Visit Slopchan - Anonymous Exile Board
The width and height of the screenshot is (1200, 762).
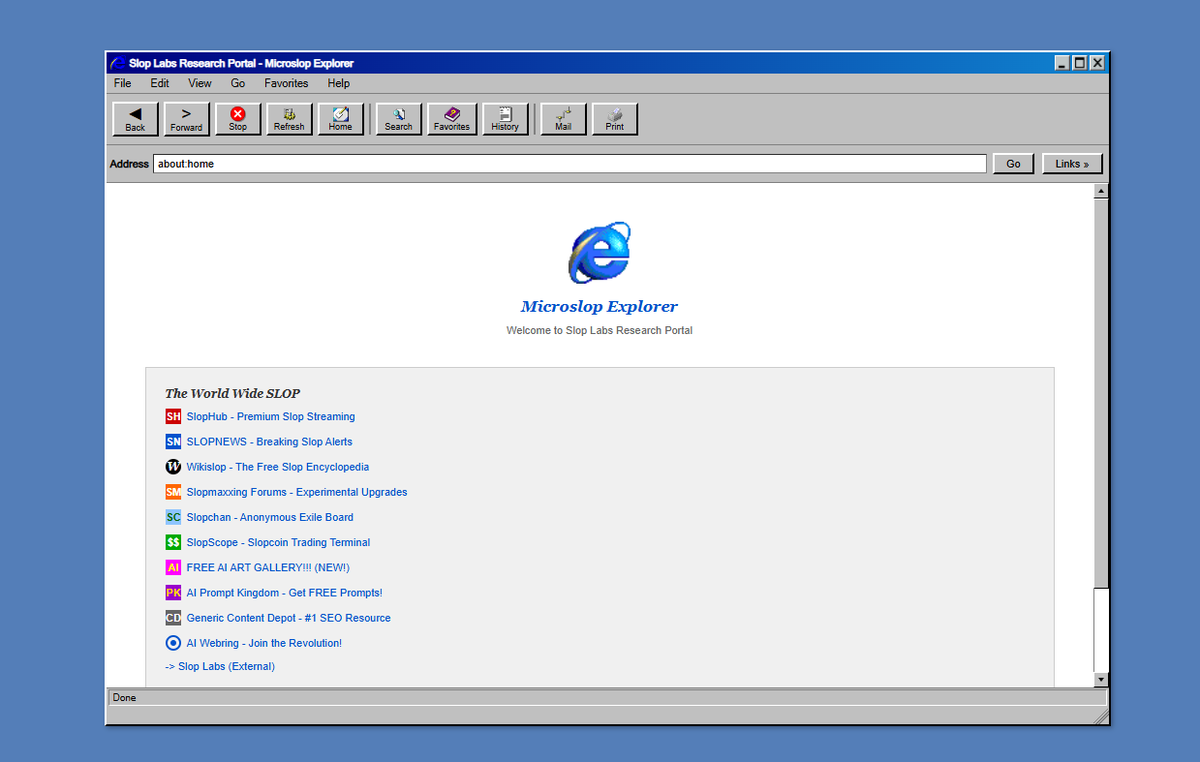(x=270, y=517)
